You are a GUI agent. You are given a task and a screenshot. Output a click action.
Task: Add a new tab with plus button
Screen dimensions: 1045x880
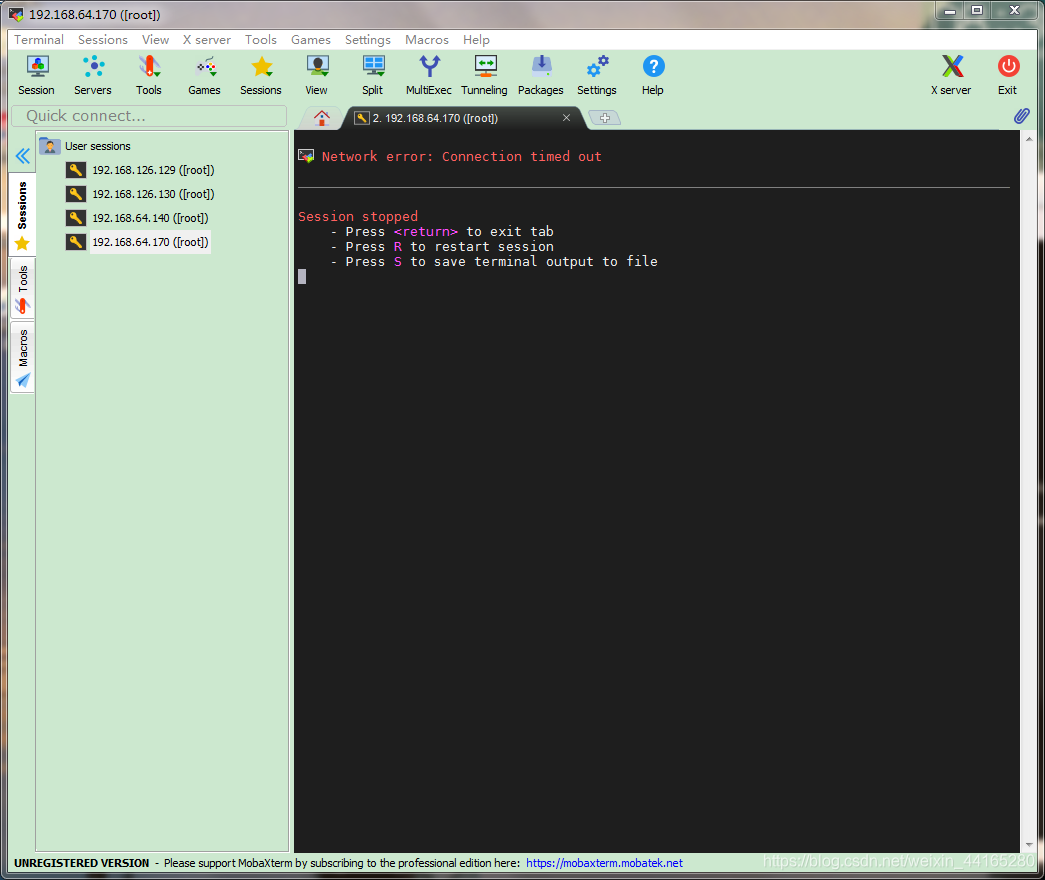(604, 118)
